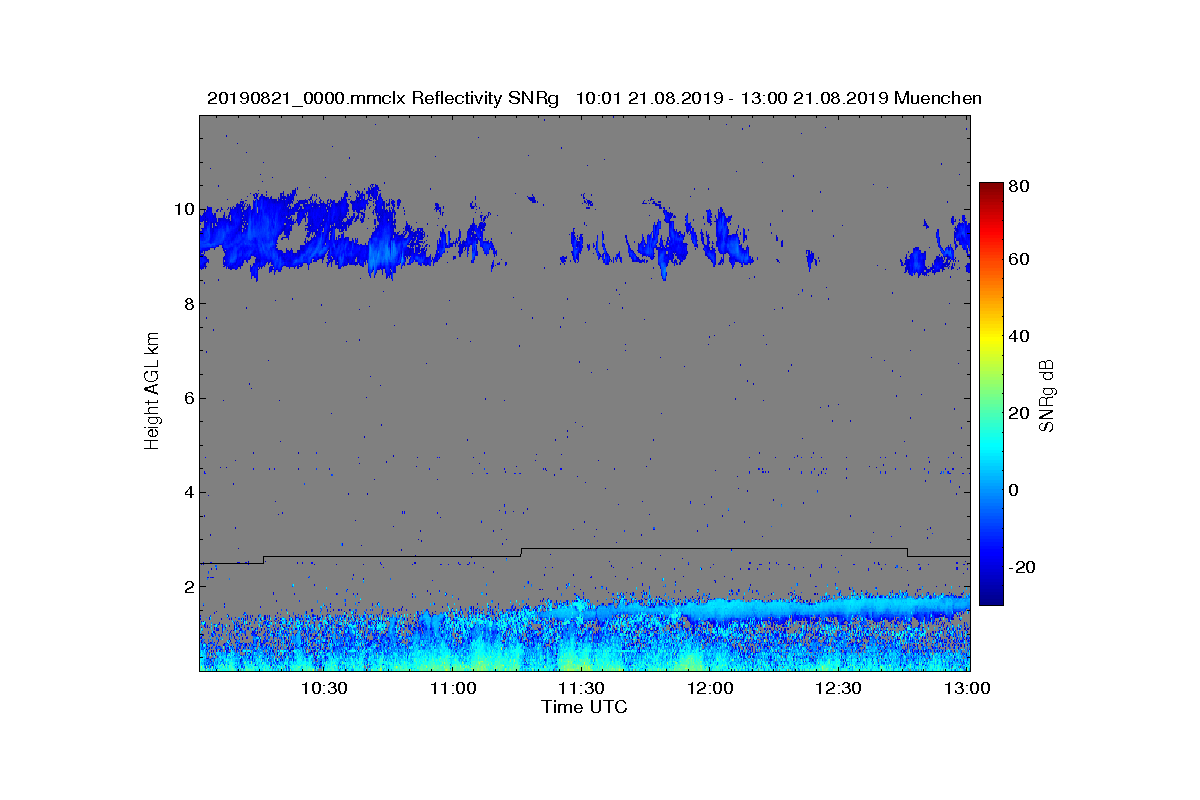
Task: Click the colorbar value 0
Action: [1014, 490]
